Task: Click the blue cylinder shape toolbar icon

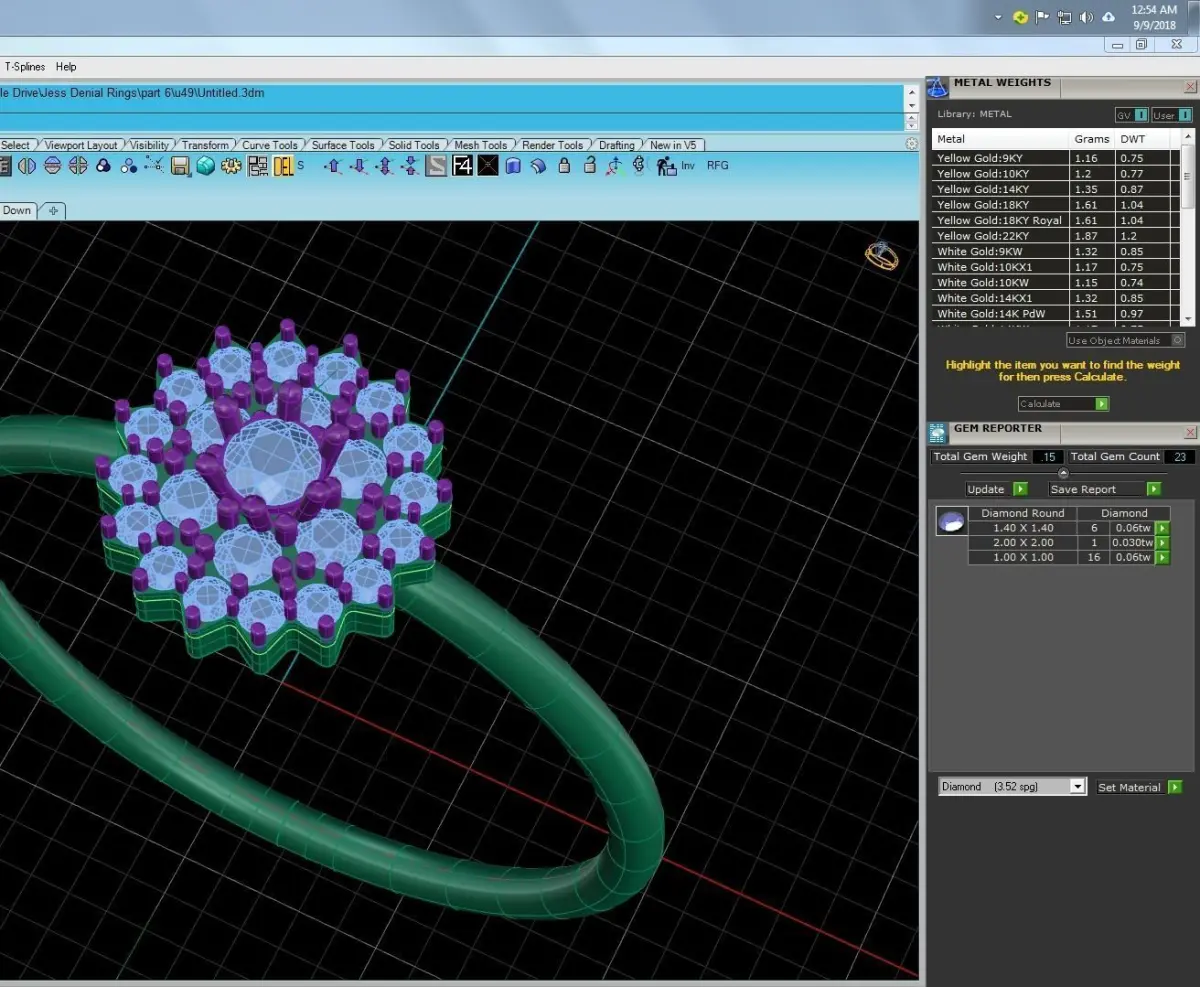Action: [513, 166]
